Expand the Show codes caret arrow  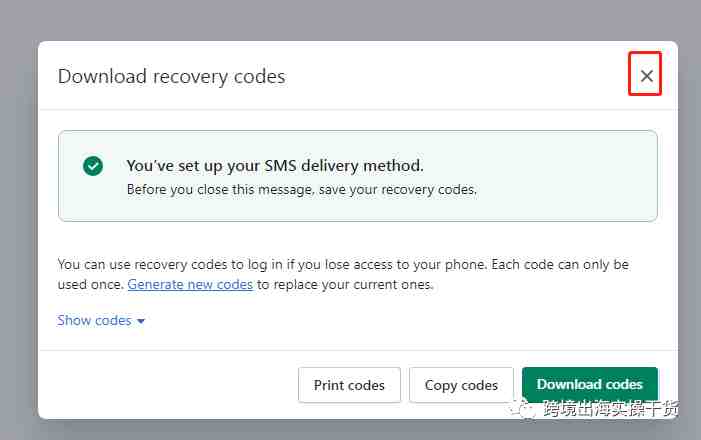[x=141, y=321]
